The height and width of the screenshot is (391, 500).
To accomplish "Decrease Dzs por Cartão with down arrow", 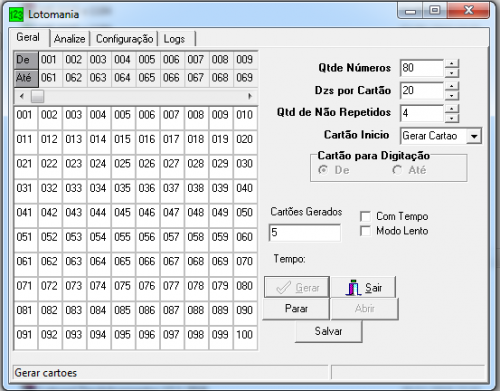I will 452,96.
